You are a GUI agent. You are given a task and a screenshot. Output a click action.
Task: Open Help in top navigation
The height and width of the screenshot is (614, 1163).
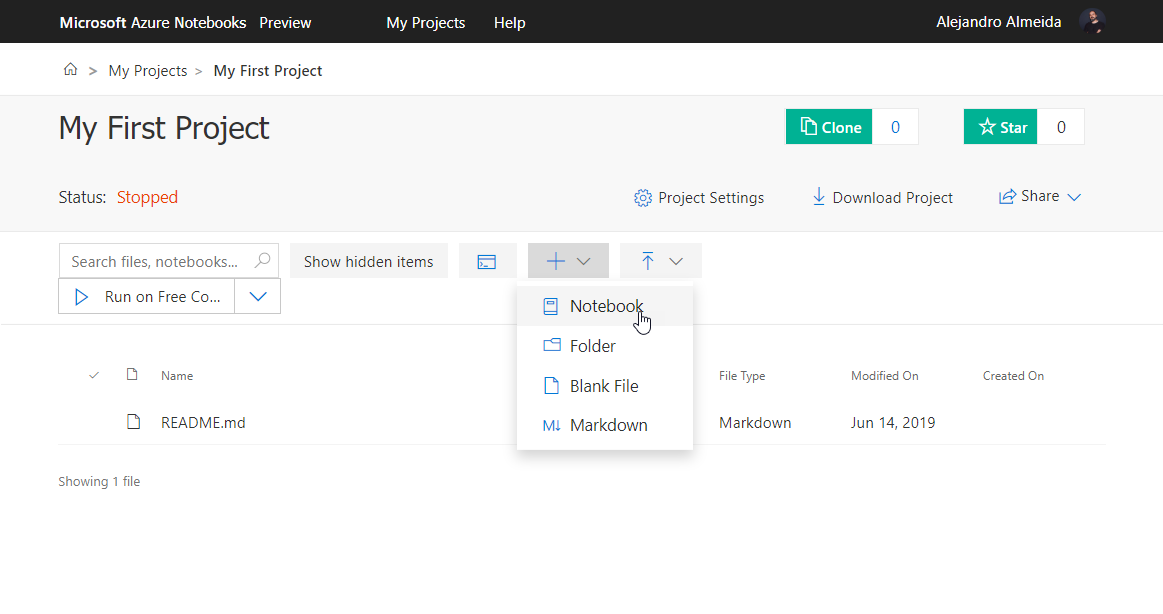point(510,23)
